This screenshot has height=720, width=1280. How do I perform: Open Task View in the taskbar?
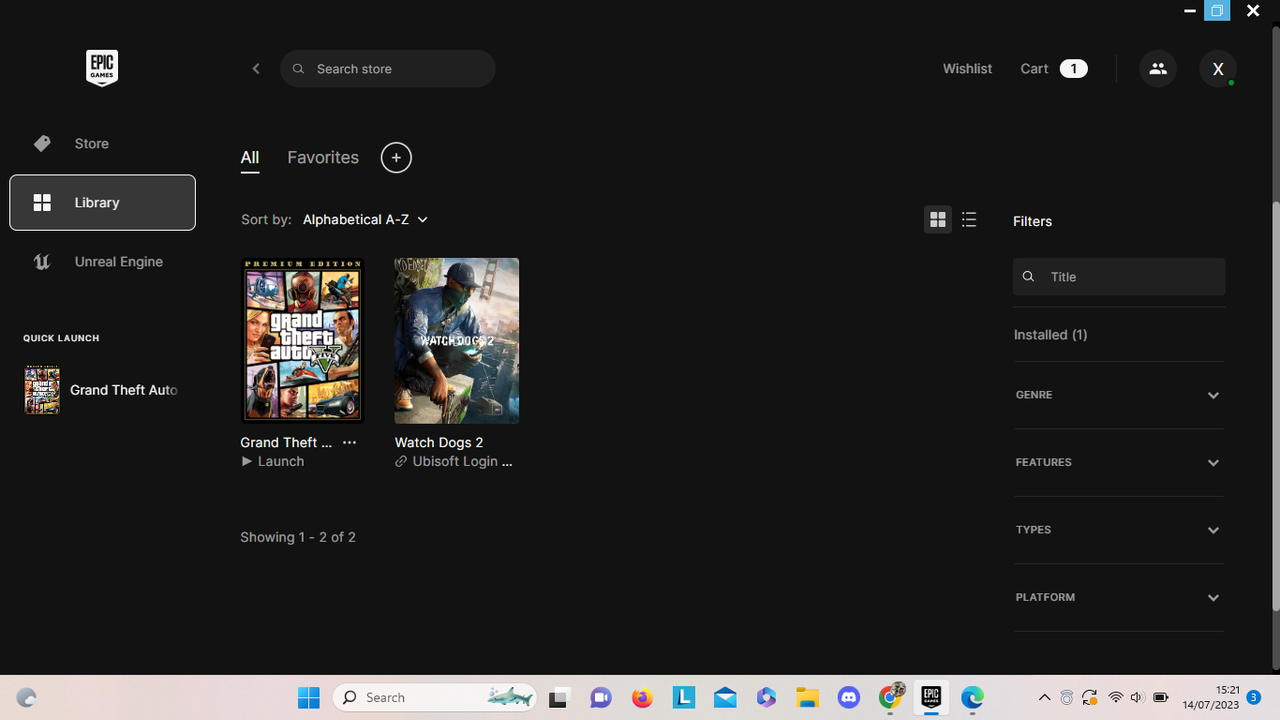click(x=559, y=697)
